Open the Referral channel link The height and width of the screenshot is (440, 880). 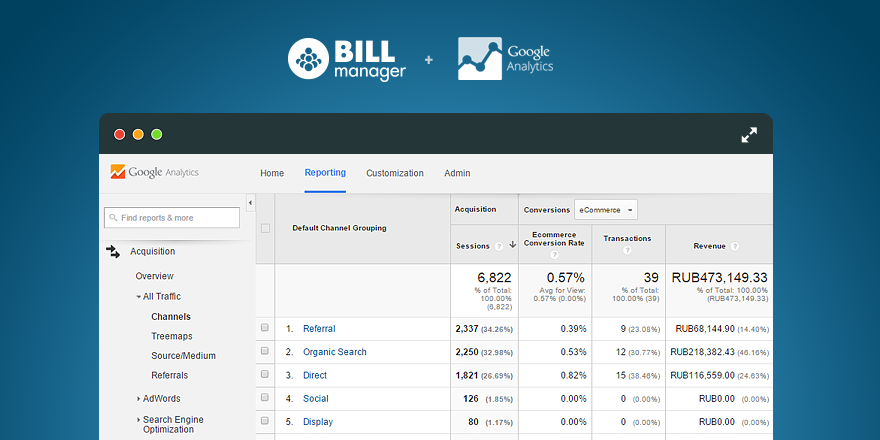[x=319, y=329]
